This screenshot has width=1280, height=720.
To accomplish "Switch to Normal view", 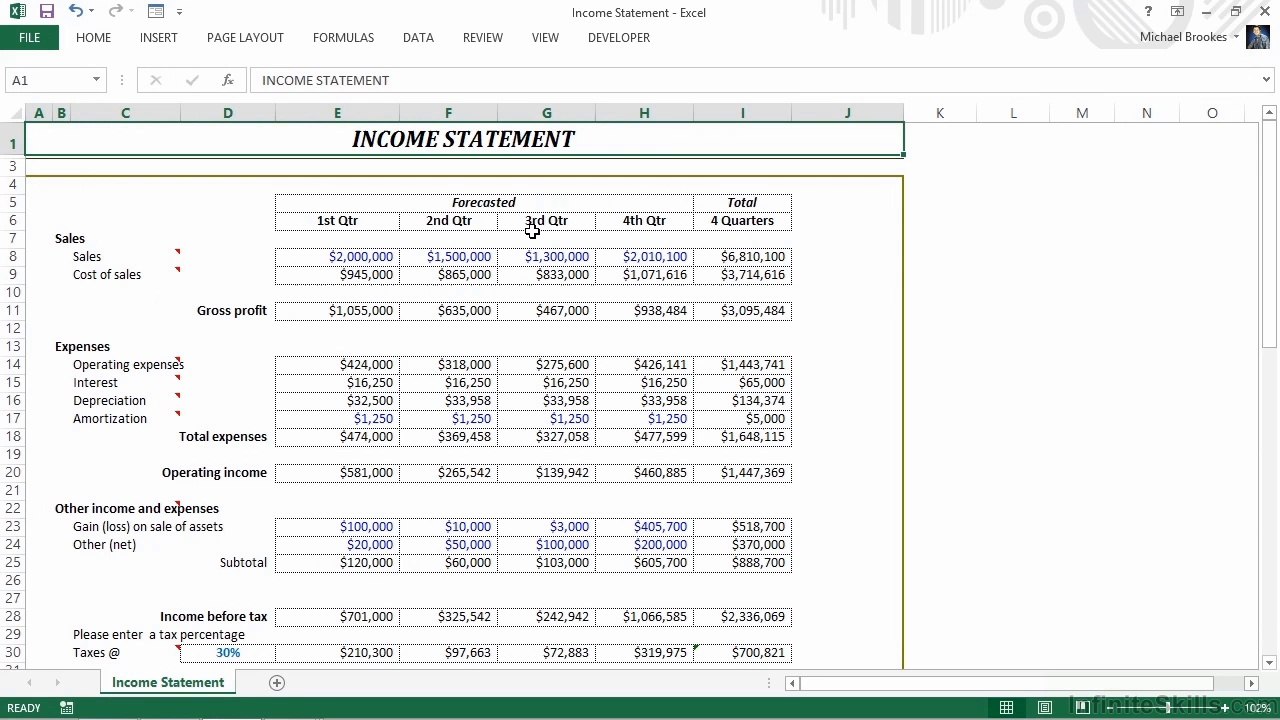I will point(1006,708).
